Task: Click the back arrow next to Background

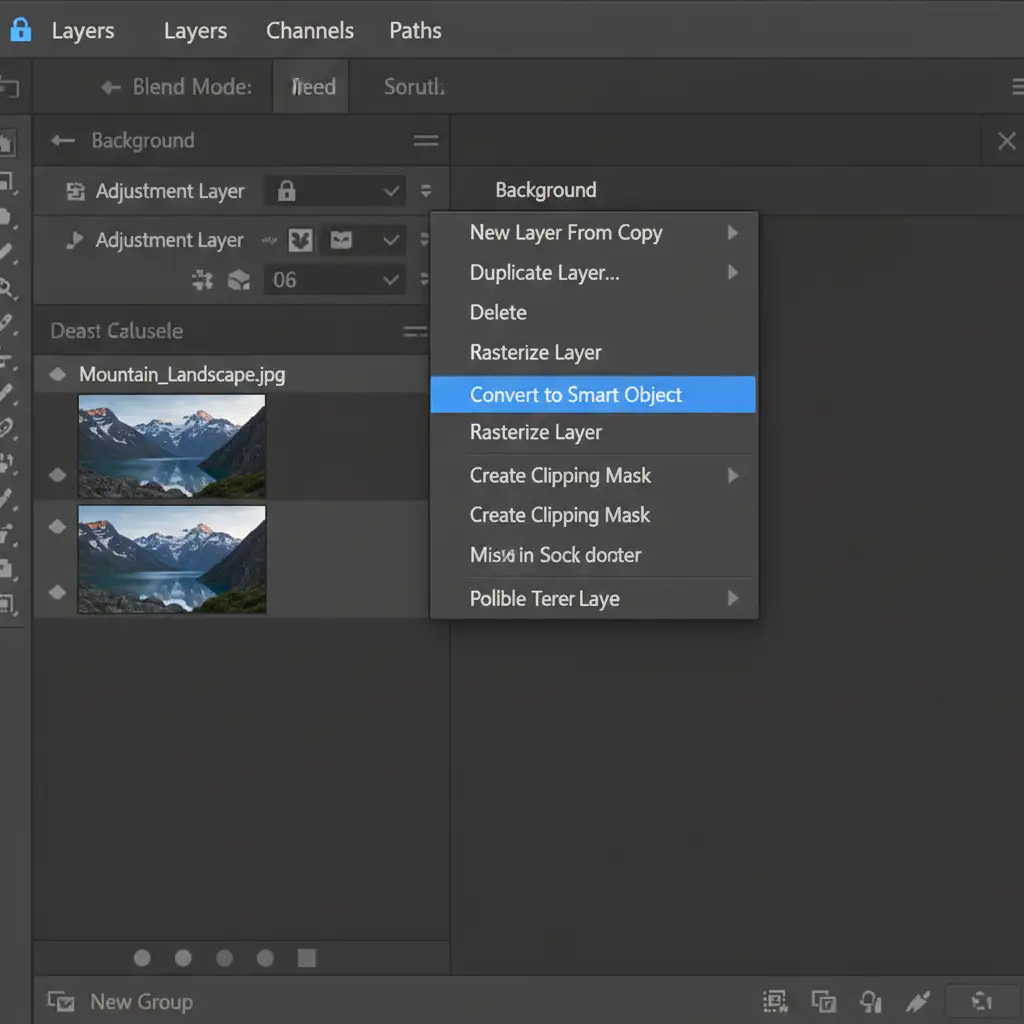Action: click(63, 141)
